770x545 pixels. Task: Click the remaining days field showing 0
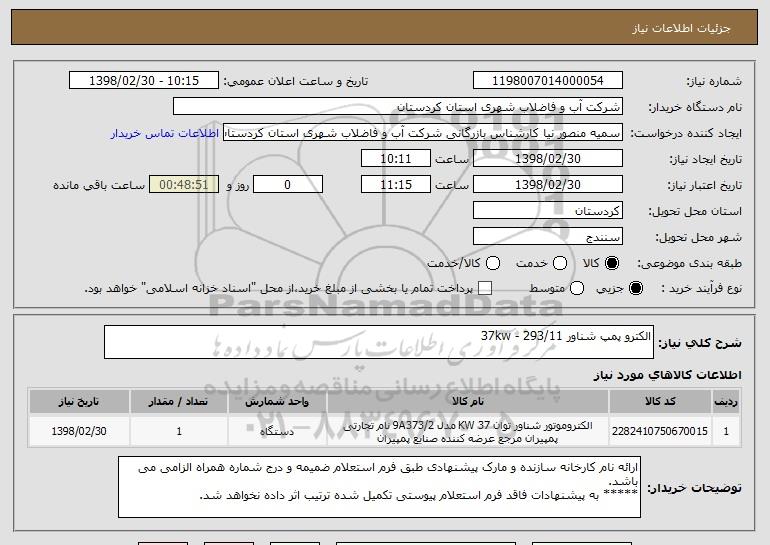click(288, 185)
